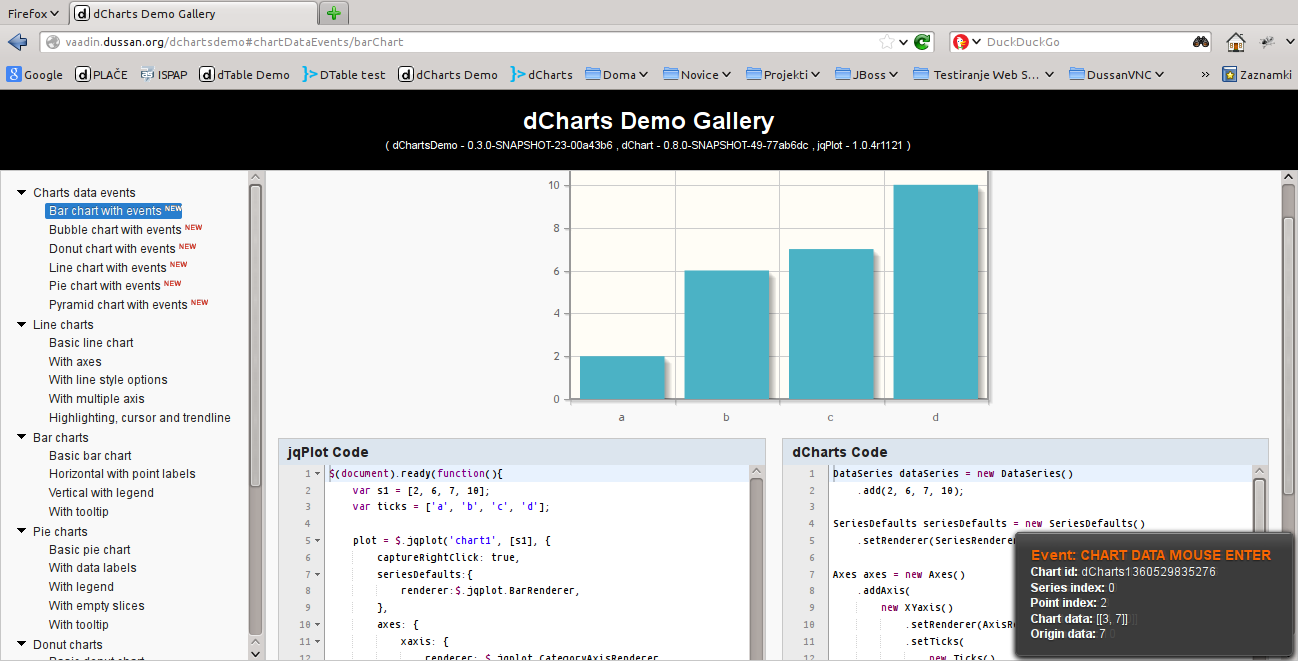
Task: Click the binoculars search icon
Action: coord(1201,42)
